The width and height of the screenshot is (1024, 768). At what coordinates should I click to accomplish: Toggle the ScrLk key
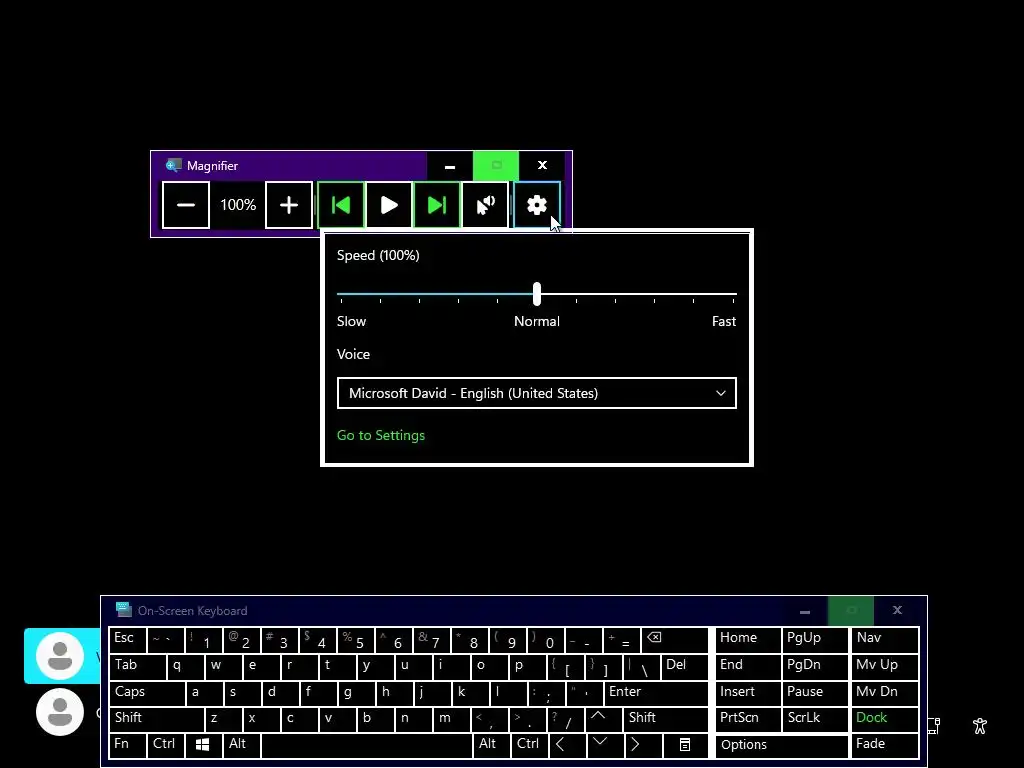pyautogui.click(x=815, y=719)
